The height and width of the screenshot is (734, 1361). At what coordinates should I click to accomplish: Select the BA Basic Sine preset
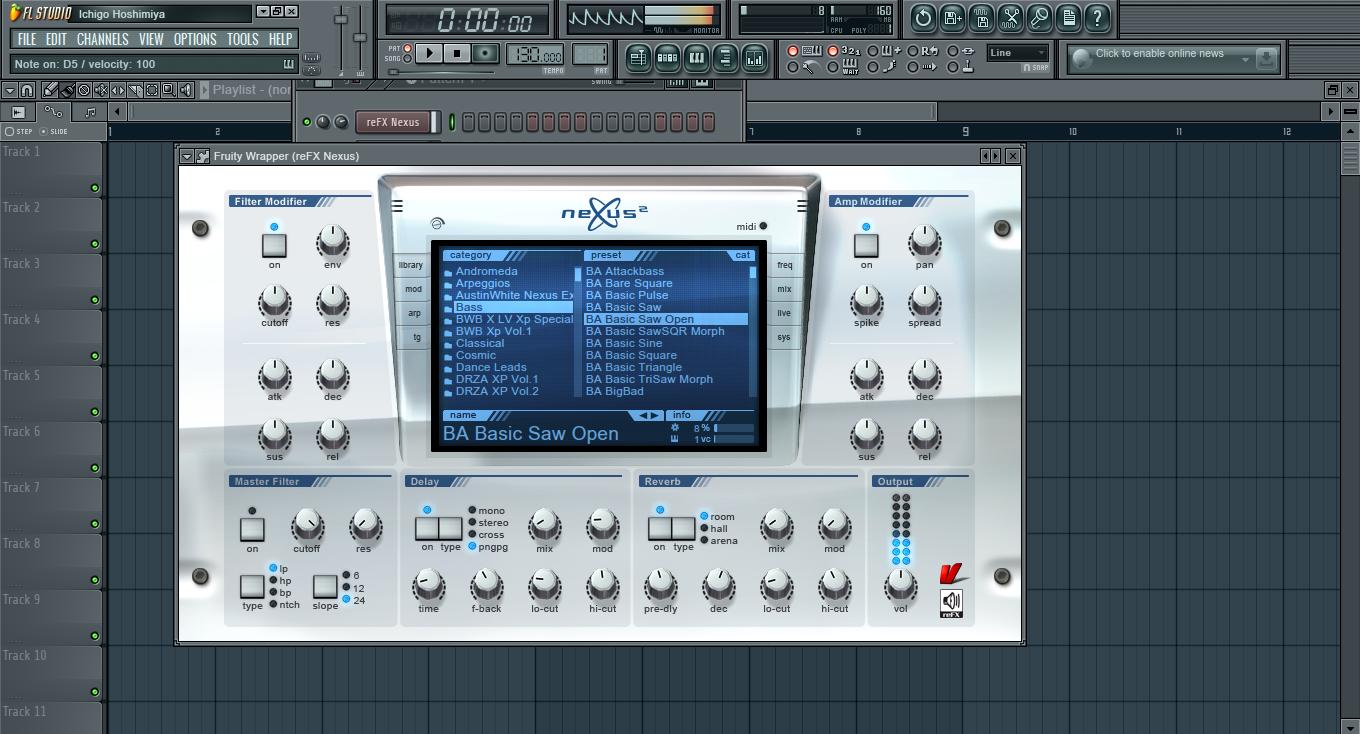point(623,343)
